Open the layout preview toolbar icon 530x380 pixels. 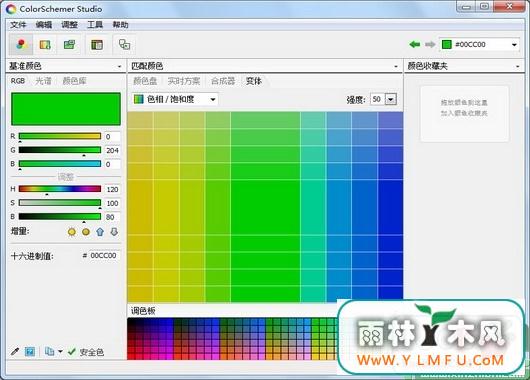click(x=97, y=45)
